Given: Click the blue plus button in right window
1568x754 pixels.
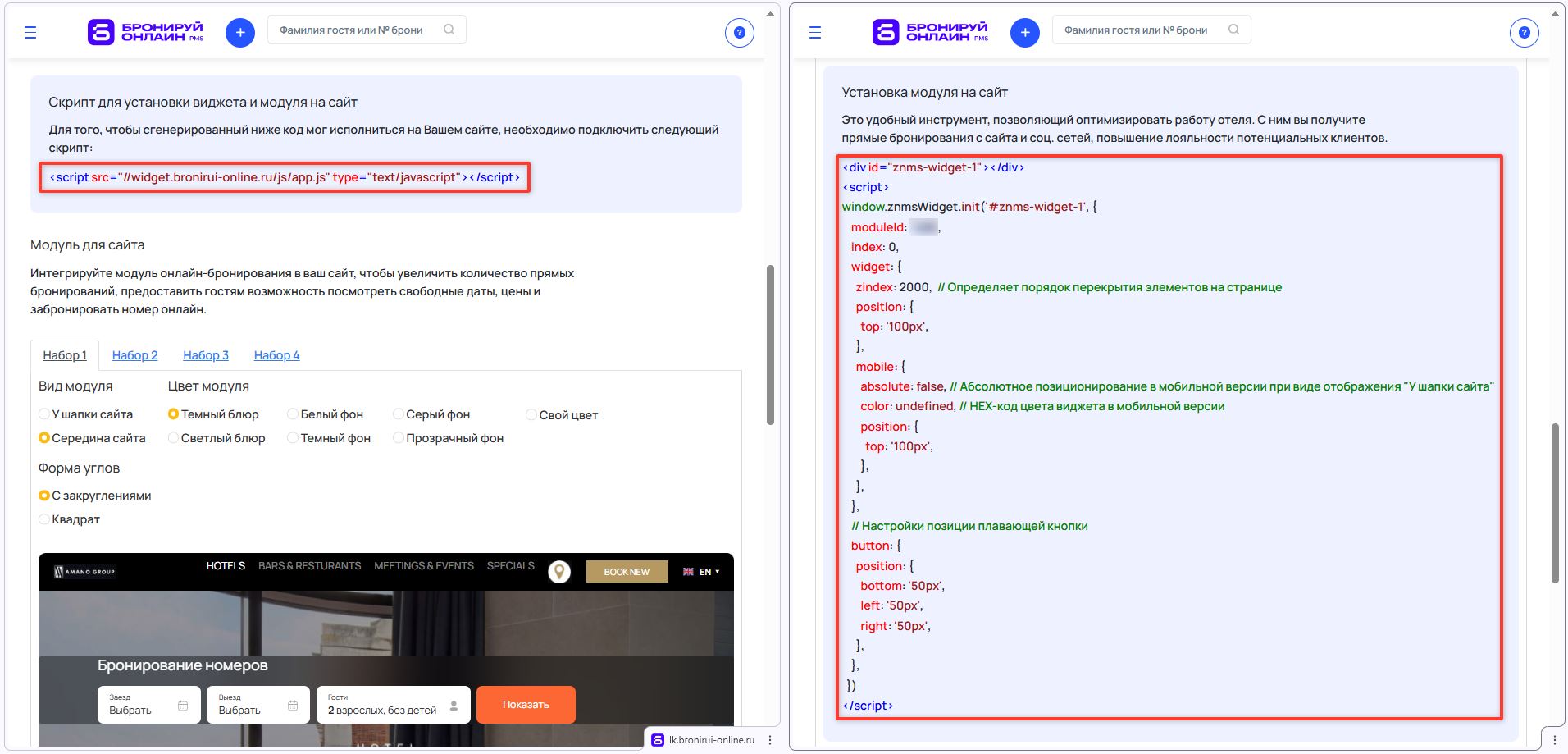Looking at the screenshot, I should point(1024,33).
